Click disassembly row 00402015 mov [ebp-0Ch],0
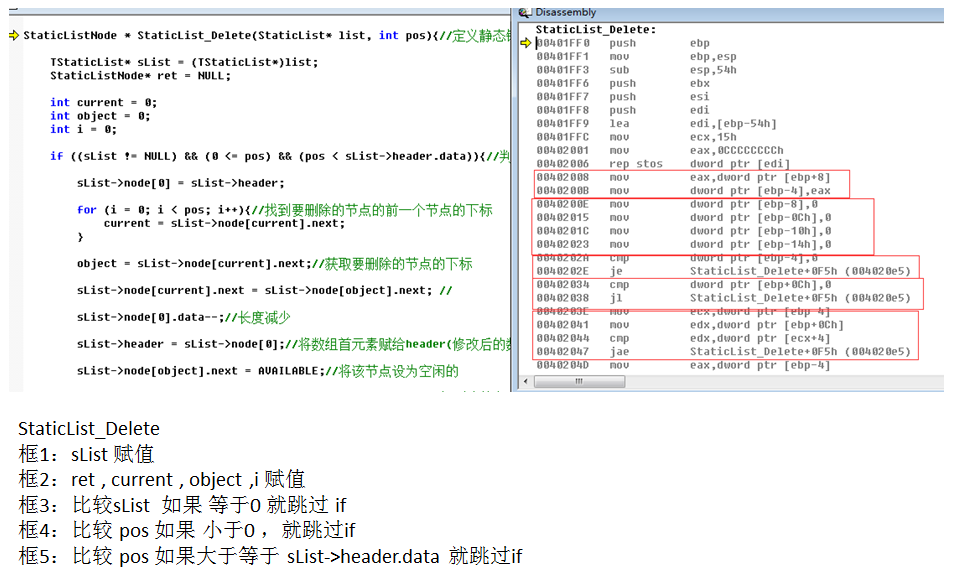Viewport: 958px width, 584px height. [x=684, y=217]
